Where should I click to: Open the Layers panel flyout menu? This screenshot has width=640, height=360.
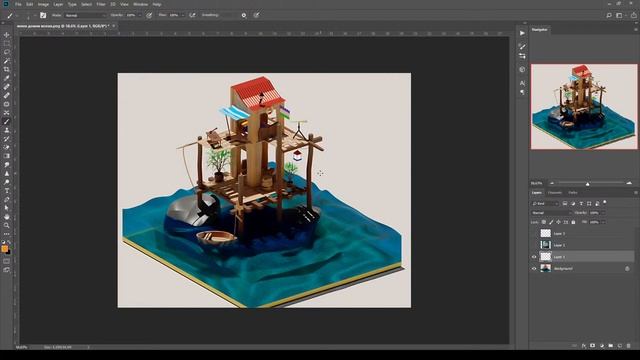point(635,193)
